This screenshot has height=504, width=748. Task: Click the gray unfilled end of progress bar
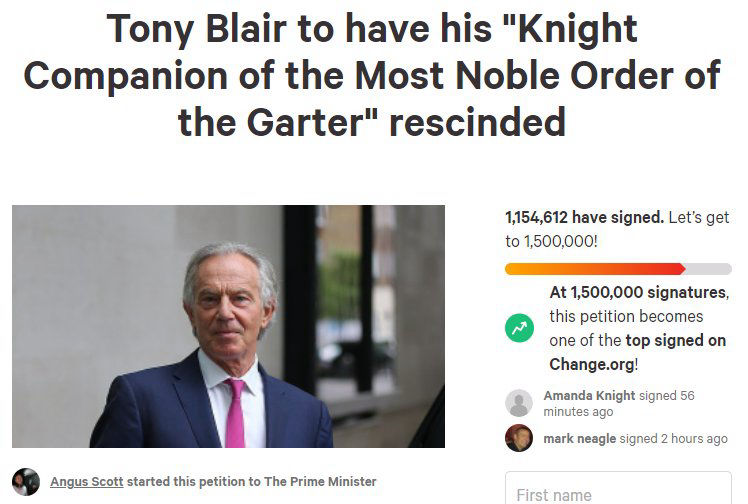click(x=708, y=269)
